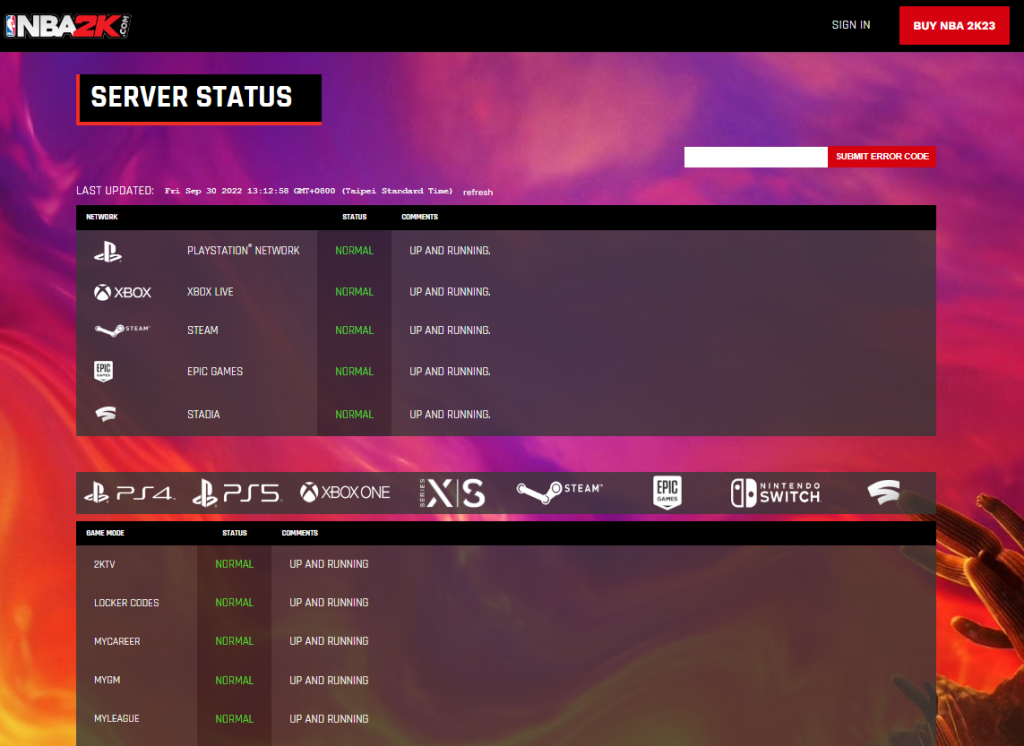The image size is (1024, 746).
Task: Click the Normal status for PlayStation Network
Action: (x=355, y=250)
